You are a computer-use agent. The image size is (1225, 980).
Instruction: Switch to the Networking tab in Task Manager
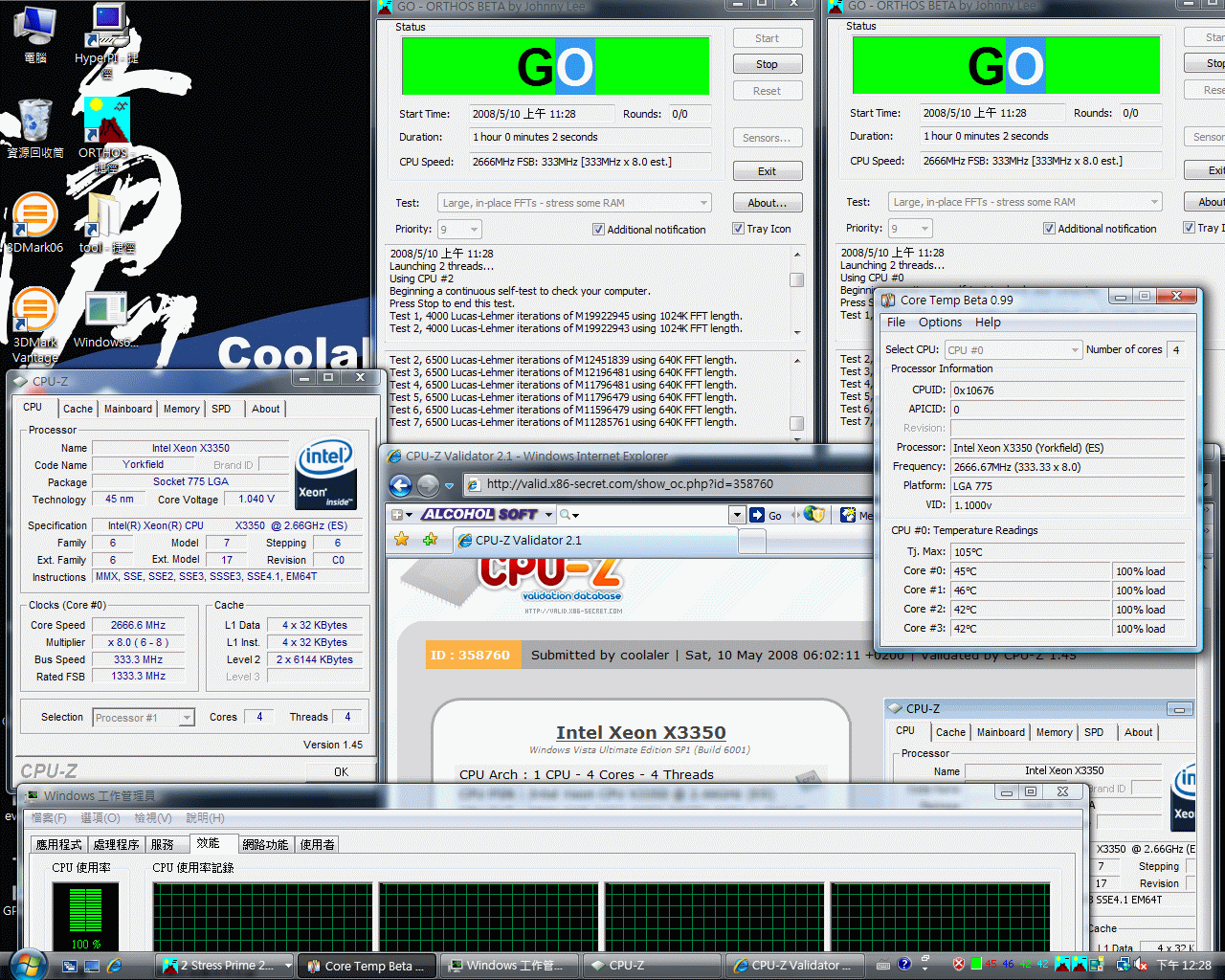[x=265, y=845]
